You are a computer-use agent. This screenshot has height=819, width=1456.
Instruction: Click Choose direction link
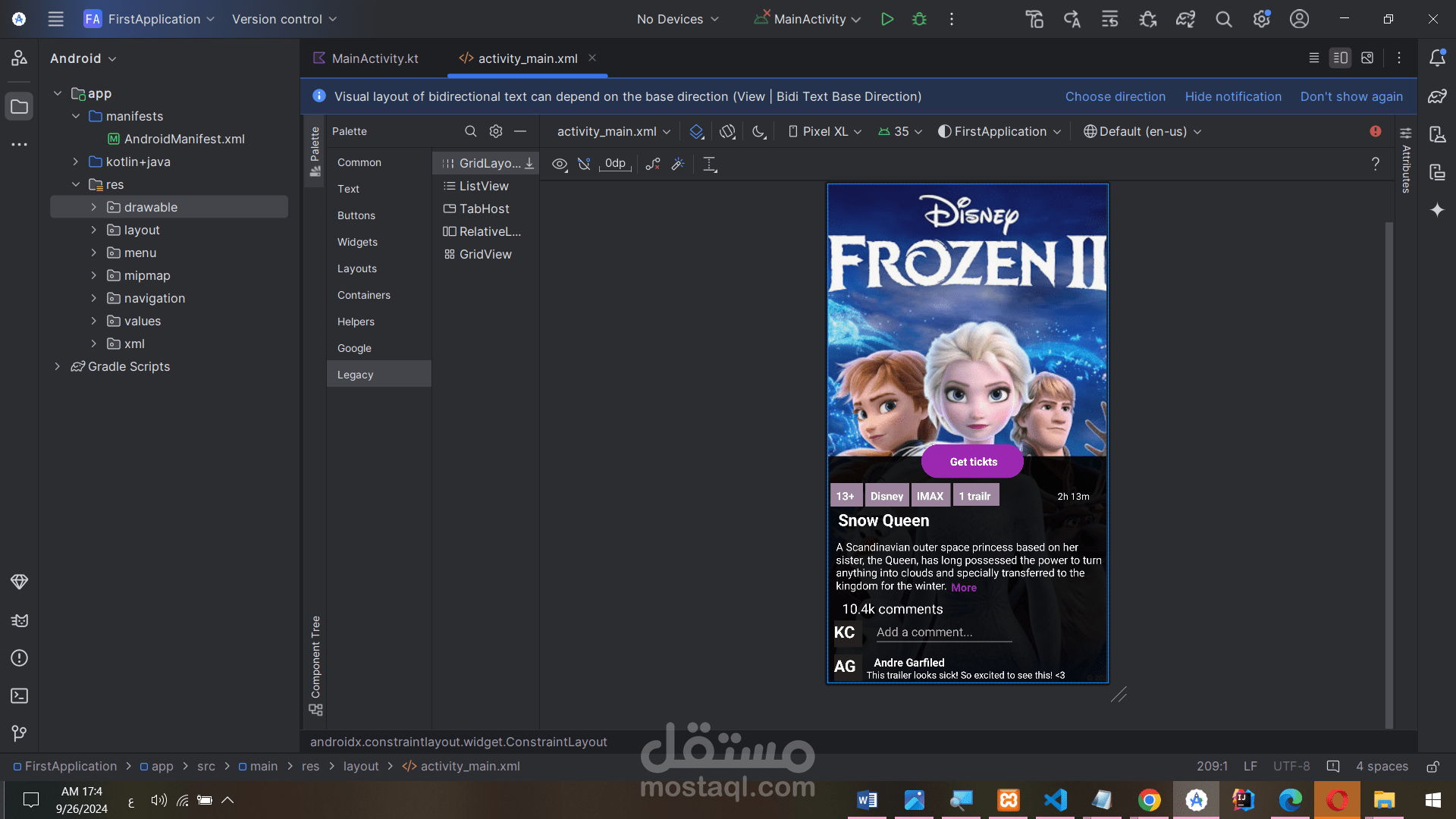point(1116,96)
